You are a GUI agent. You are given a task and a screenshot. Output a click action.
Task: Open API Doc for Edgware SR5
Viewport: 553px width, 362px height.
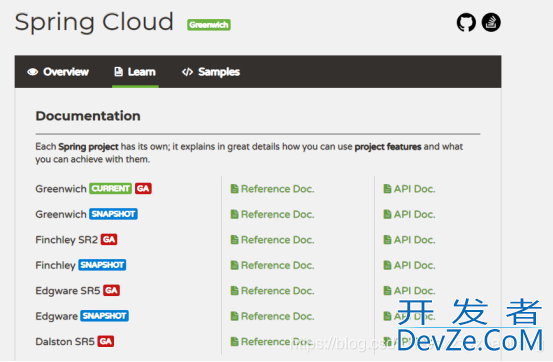409,291
